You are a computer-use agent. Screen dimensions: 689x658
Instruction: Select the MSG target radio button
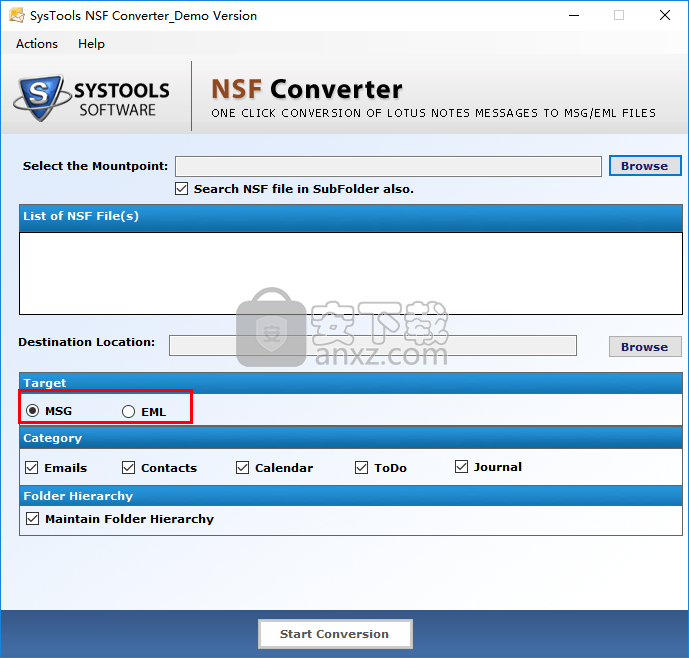(33, 411)
